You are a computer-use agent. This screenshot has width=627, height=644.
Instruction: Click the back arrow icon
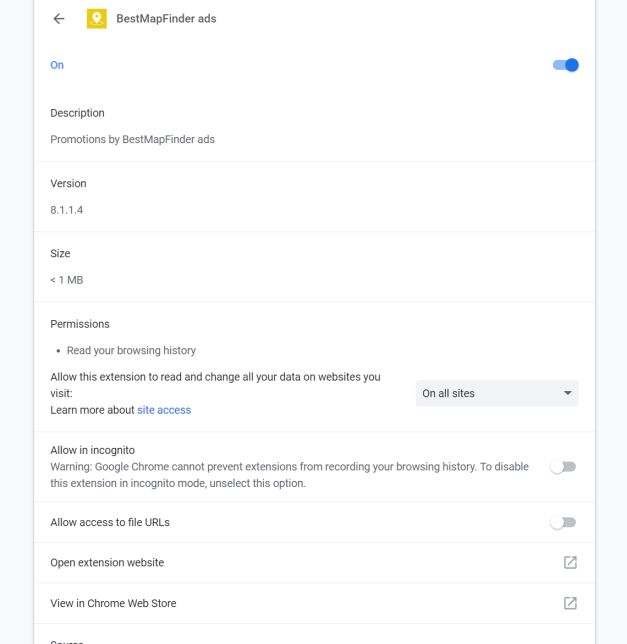[59, 19]
